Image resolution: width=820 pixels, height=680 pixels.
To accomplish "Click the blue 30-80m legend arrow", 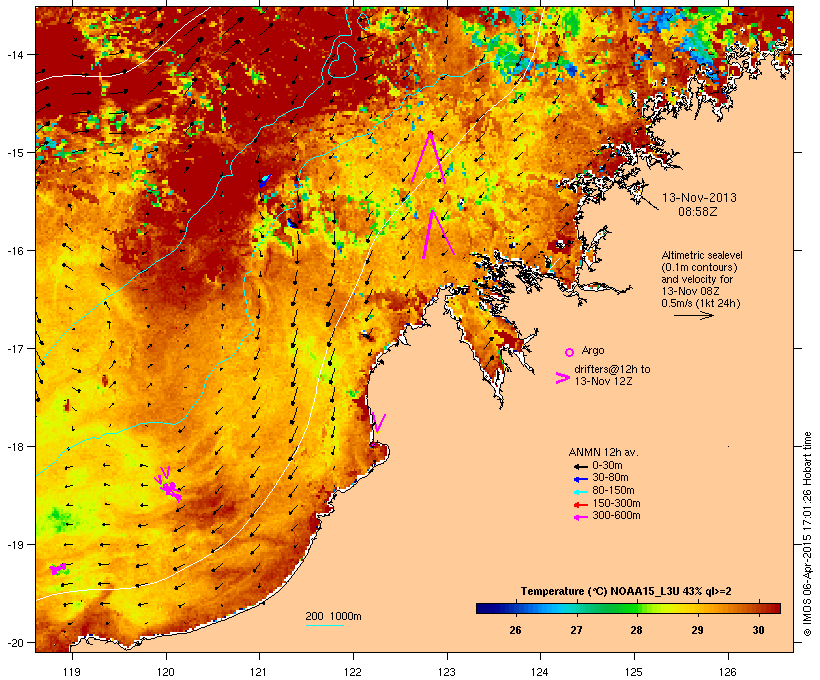I will 581,479.
